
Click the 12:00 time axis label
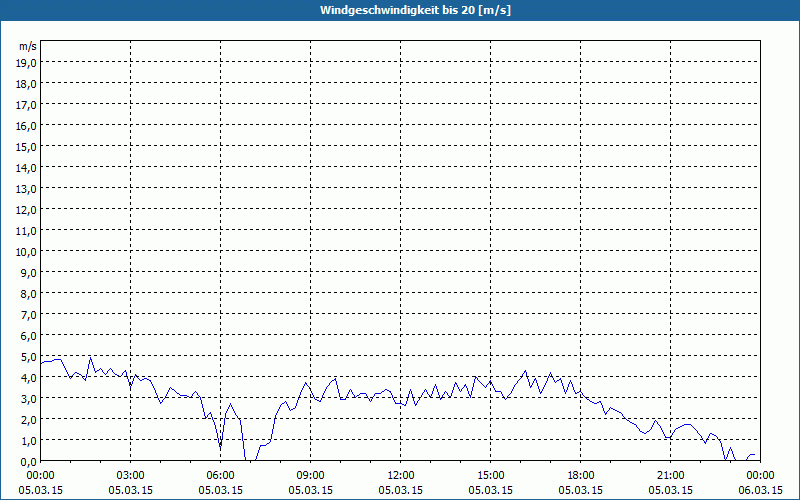click(x=401, y=476)
